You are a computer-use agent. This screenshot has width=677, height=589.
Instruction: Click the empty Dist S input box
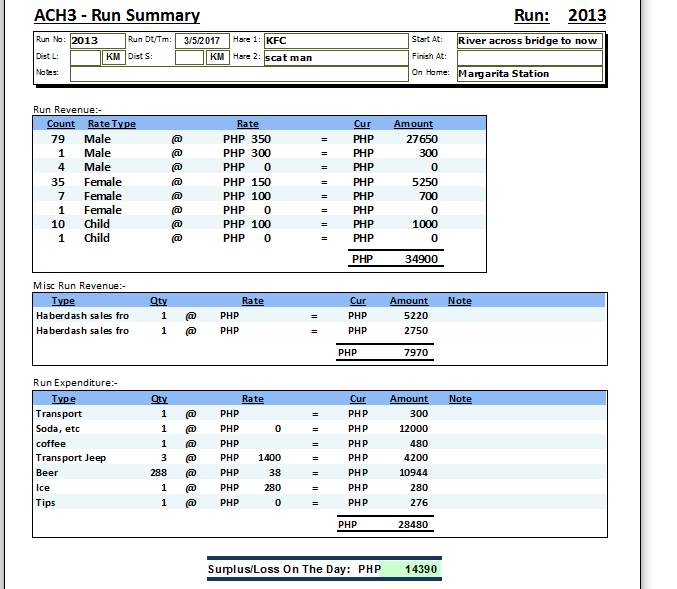tap(189, 57)
